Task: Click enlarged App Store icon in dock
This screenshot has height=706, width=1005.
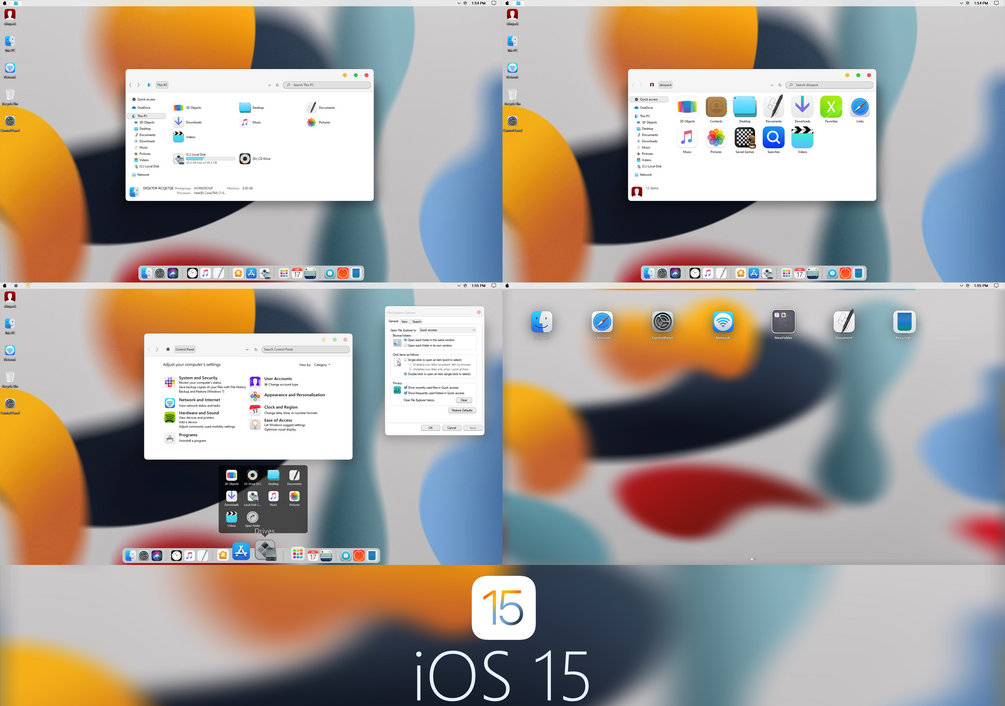Action: coord(241,551)
